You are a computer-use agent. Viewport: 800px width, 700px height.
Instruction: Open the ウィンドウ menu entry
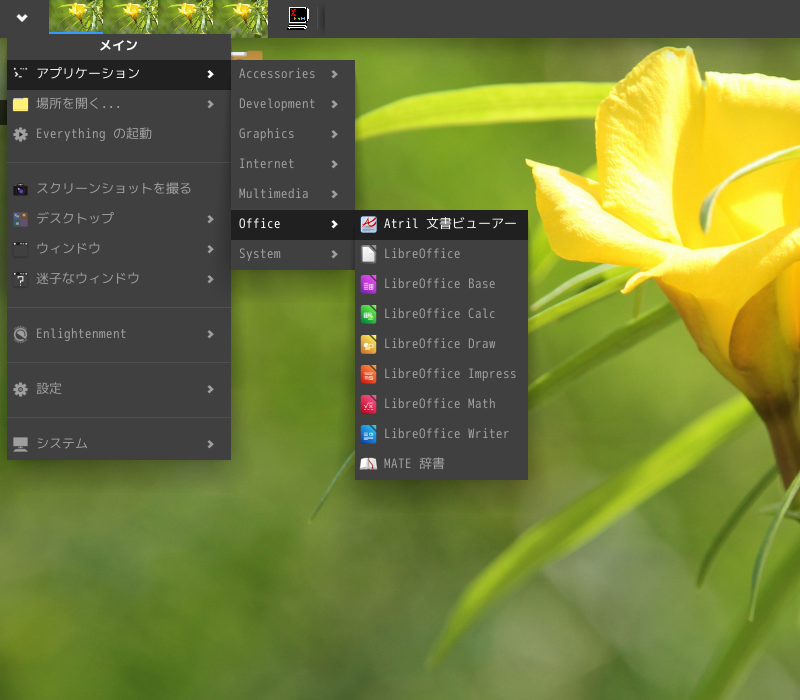119,249
